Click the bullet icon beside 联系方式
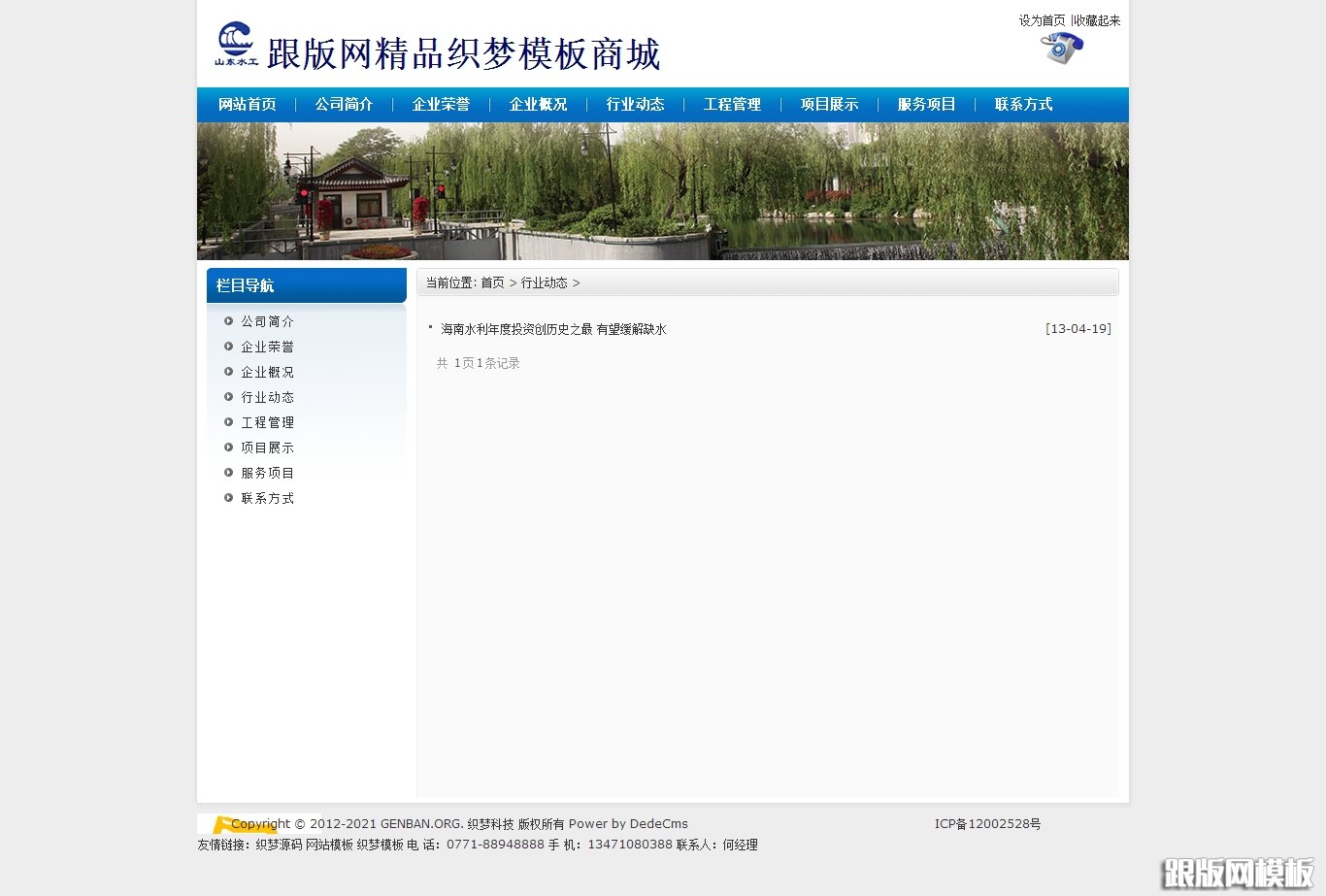The image size is (1326, 896). tap(228, 498)
